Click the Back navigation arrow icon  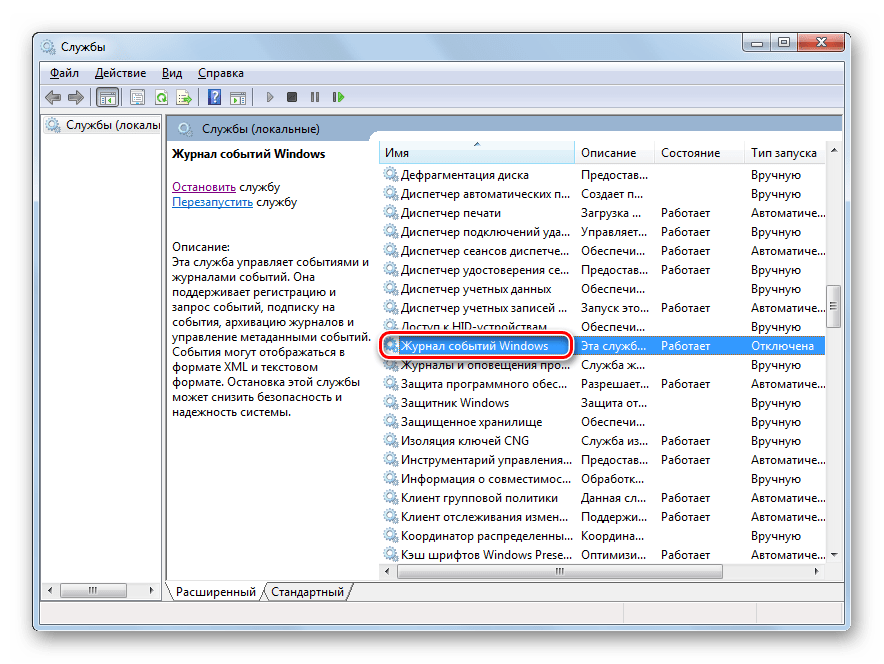[52, 97]
